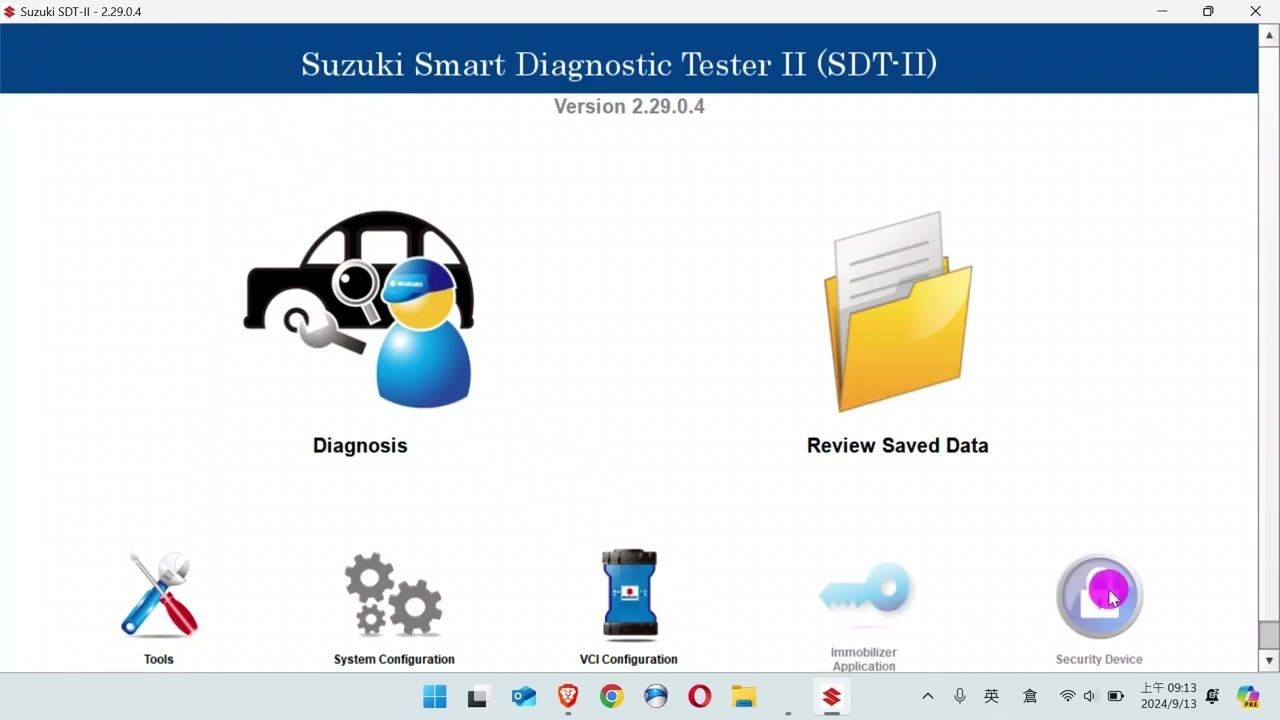The width and height of the screenshot is (1280, 720).
Task: Open File Explorer from the taskbar
Action: point(744,697)
